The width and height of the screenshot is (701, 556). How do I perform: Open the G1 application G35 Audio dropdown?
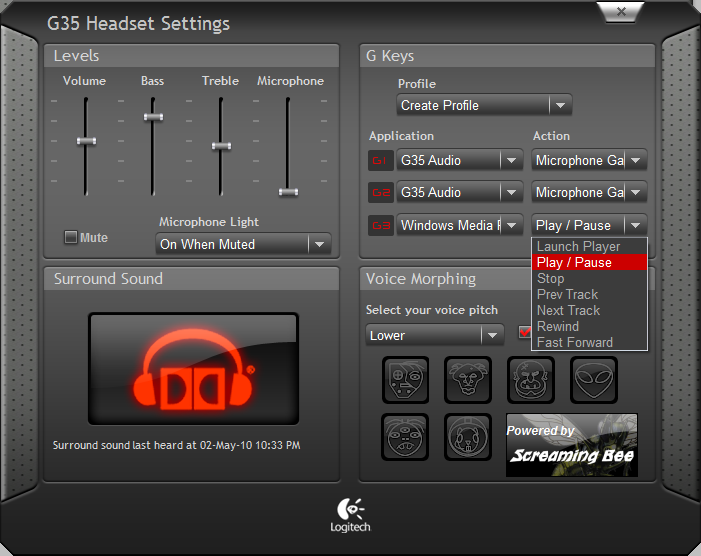click(x=460, y=160)
